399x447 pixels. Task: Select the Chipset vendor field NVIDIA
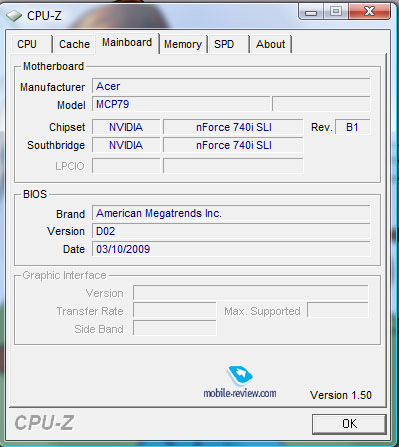[126, 127]
